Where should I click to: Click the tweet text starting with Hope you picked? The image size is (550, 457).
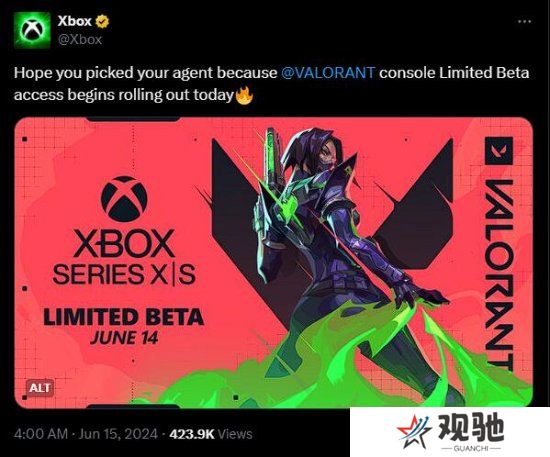click(271, 84)
